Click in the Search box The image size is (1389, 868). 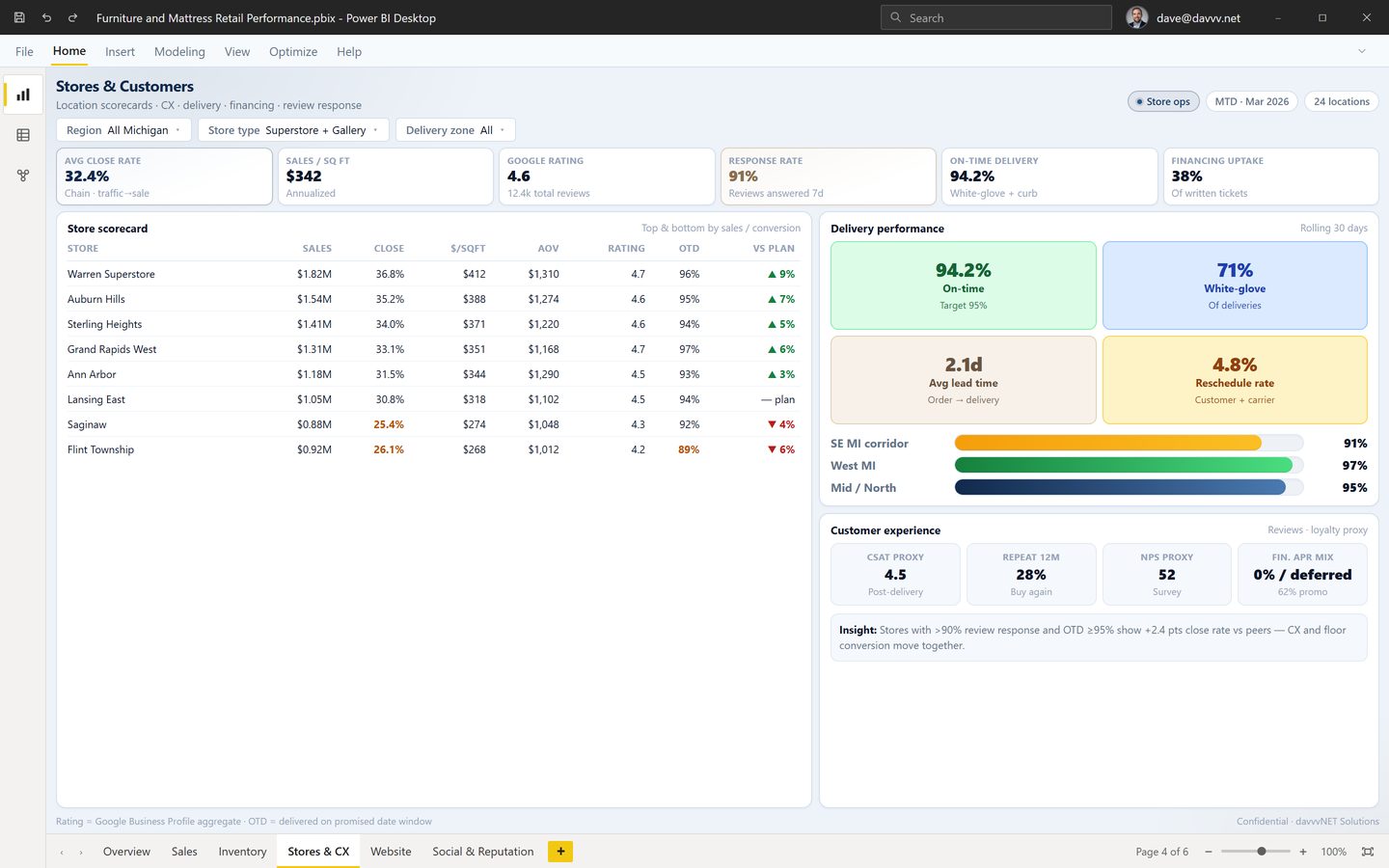click(996, 17)
